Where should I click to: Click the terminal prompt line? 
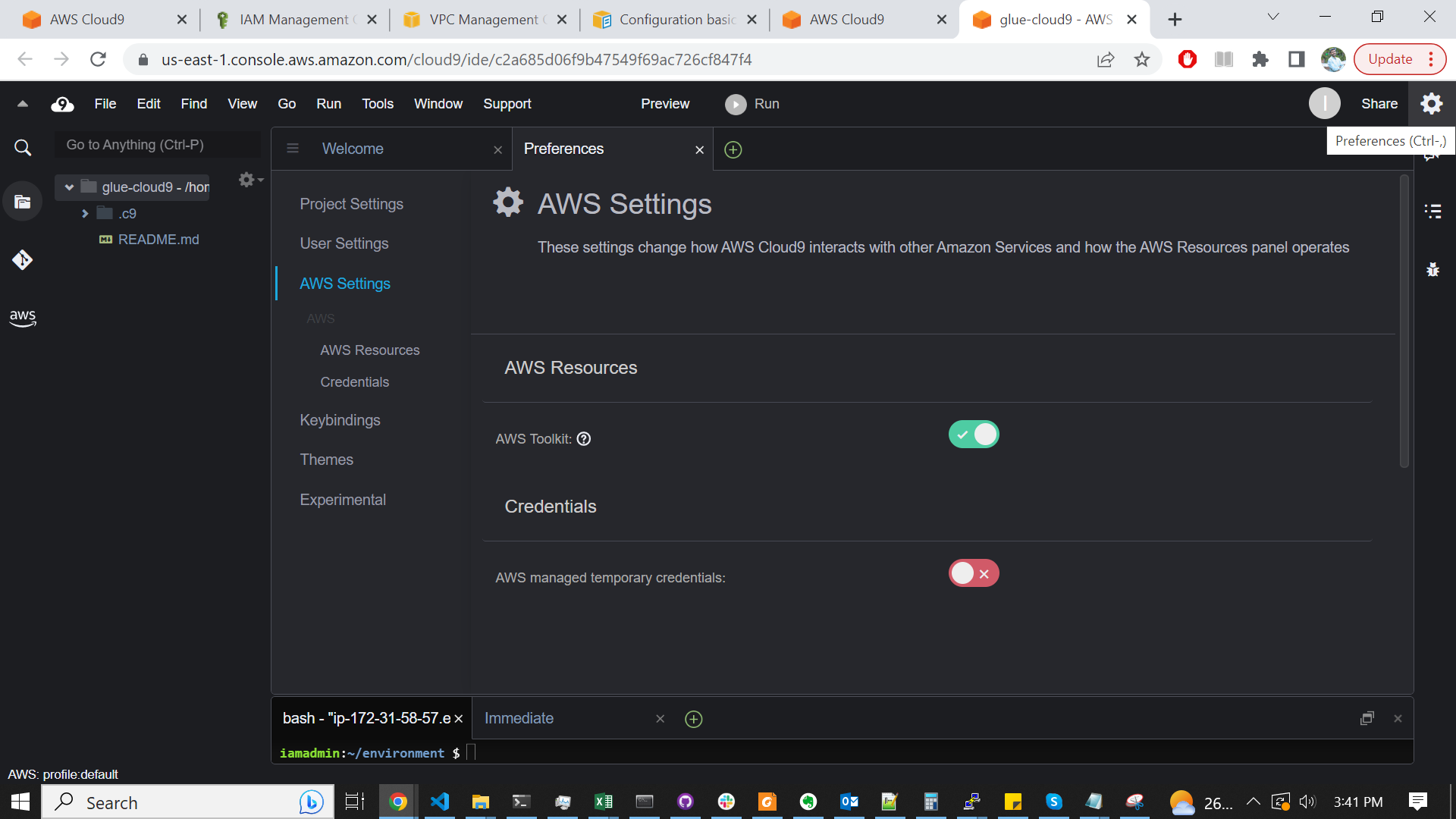pos(842,753)
